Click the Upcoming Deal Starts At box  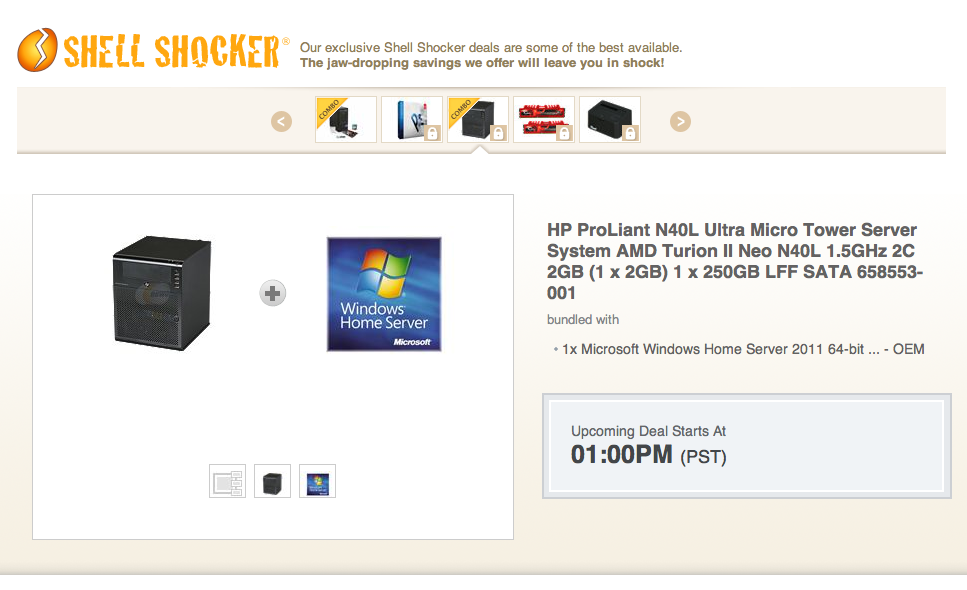(747, 446)
